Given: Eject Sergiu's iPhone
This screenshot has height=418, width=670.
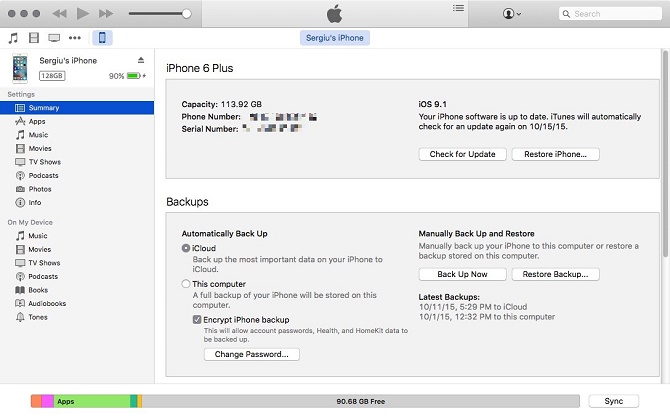Looking at the screenshot, I should (x=141, y=61).
